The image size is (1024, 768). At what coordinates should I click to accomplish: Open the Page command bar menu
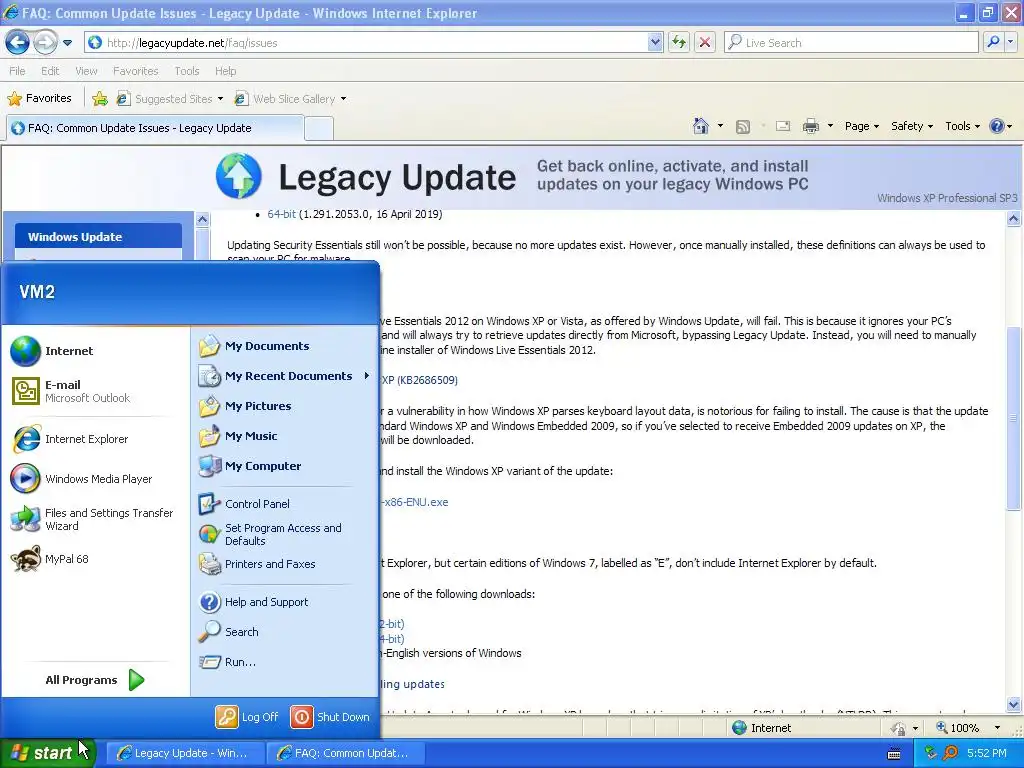pyautogui.click(x=861, y=126)
